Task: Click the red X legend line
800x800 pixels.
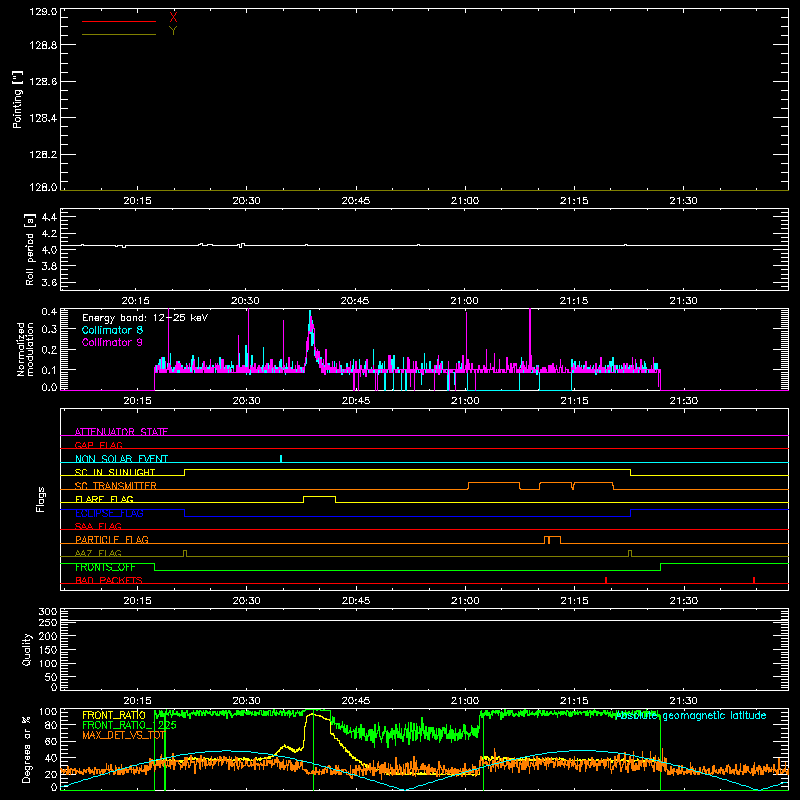Action: click(x=119, y=21)
